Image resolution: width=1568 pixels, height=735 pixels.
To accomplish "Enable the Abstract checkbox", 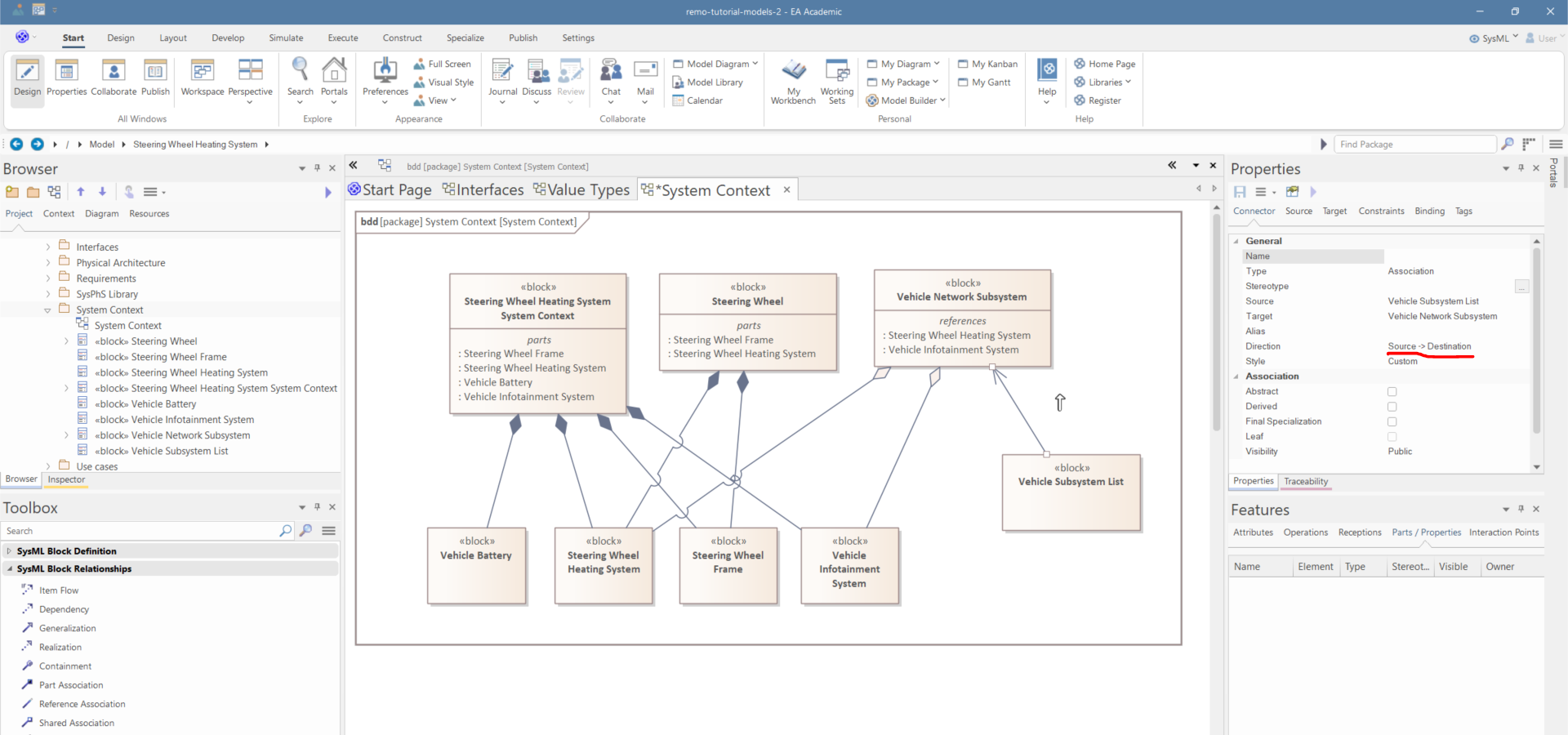I will 1392,392.
